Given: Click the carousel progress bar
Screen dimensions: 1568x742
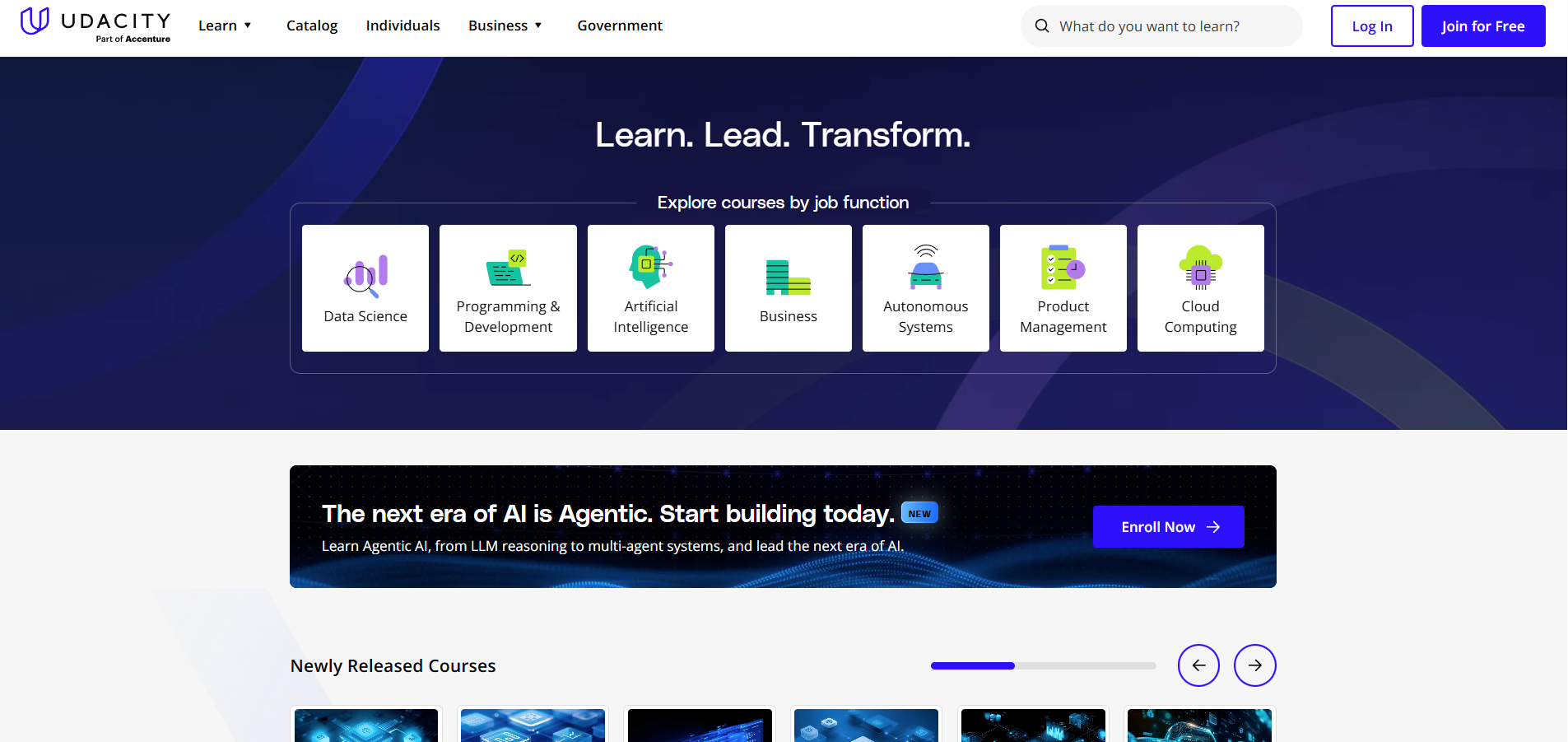Looking at the screenshot, I should tap(1043, 665).
